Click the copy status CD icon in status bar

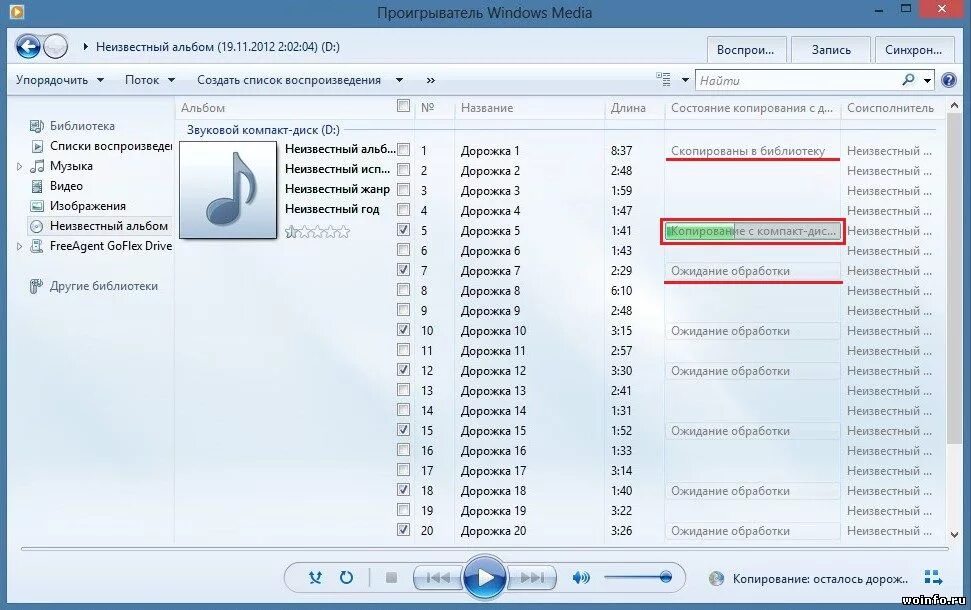click(x=716, y=578)
